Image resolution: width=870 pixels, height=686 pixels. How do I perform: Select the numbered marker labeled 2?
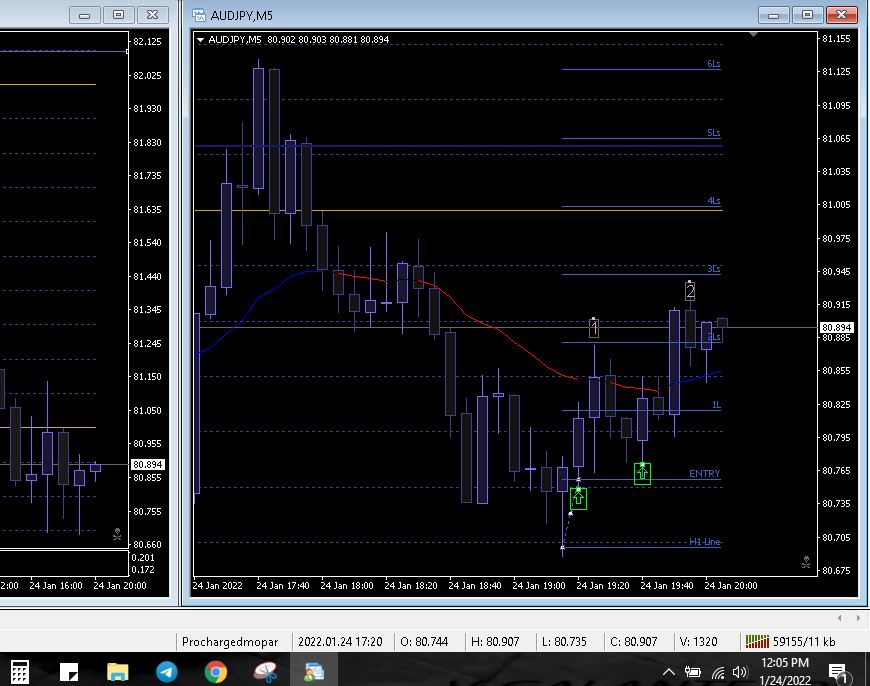(x=690, y=291)
